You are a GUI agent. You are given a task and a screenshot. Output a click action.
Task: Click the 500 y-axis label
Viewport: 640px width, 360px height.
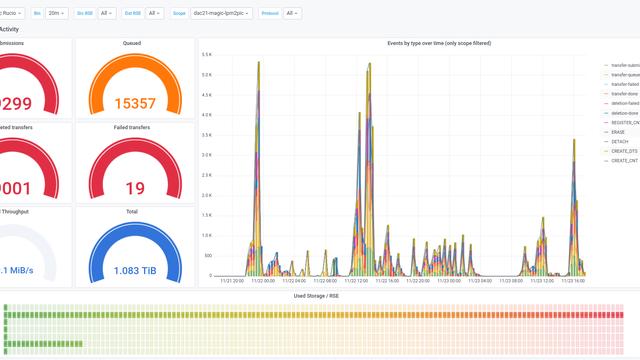[x=208, y=256]
